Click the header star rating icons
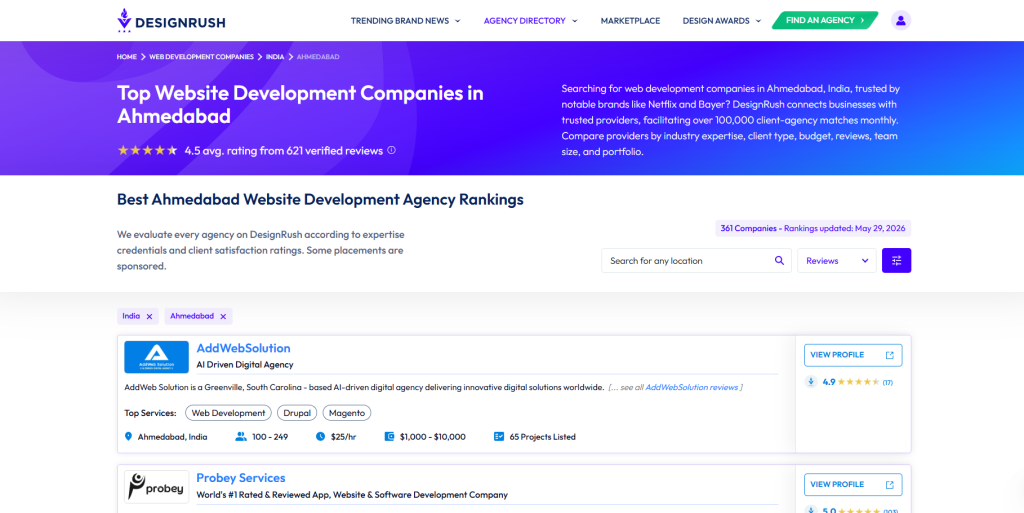 (x=148, y=150)
